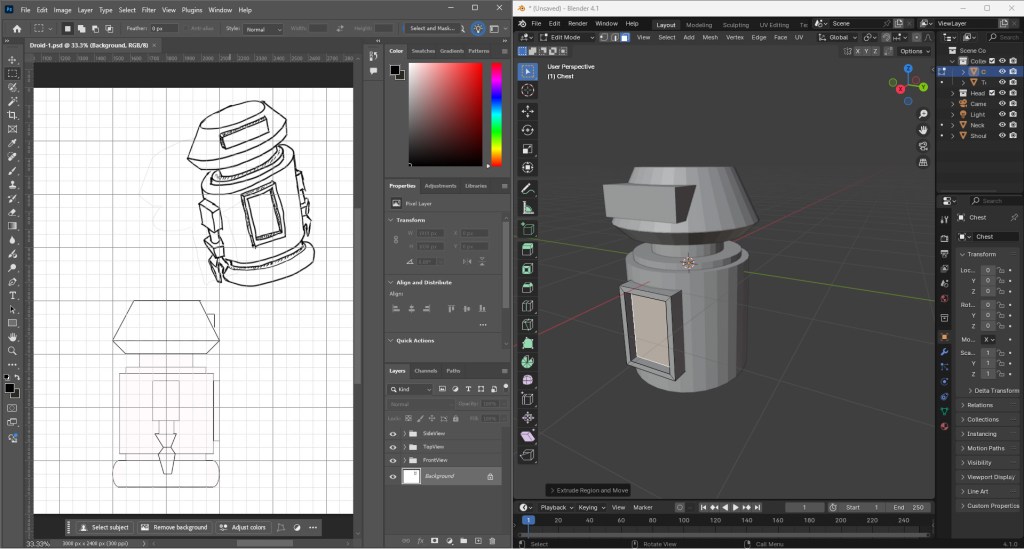The height and width of the screenshot is (549, 1024).
Task: Open the Filter menu in Photoshop
Action: tap(148, 10)
